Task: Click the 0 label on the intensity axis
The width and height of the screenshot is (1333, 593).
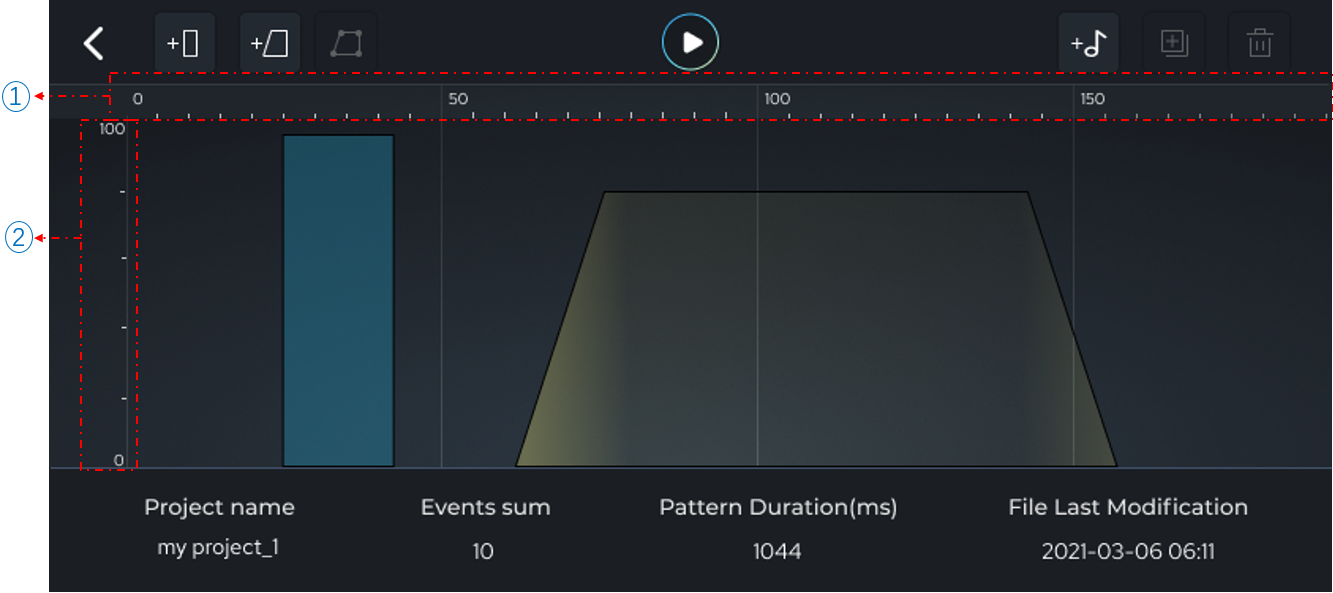Action: point(118,460)
